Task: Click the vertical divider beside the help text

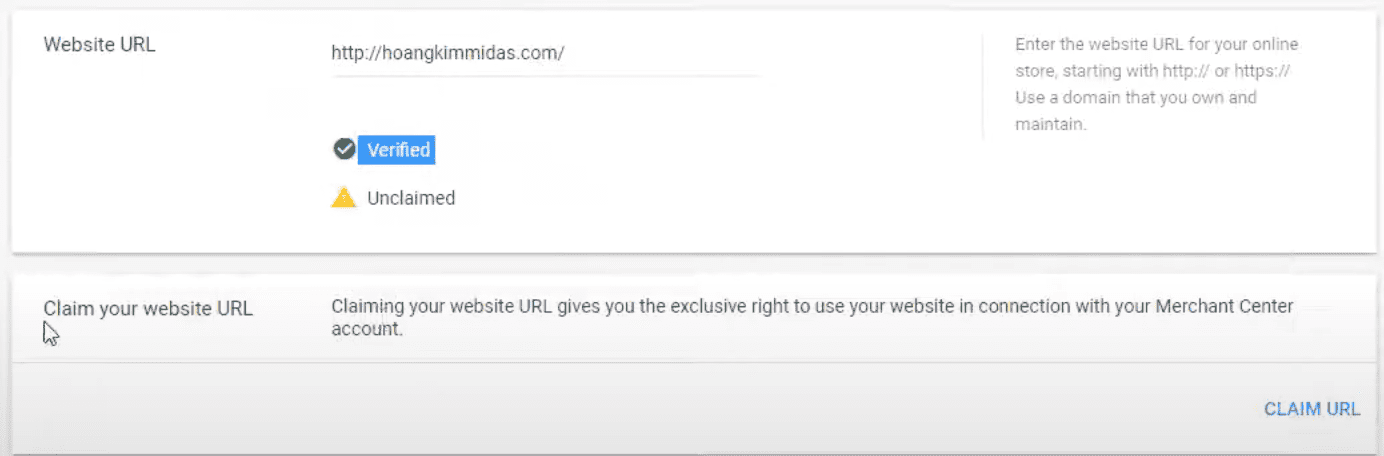Action: click(x=983, y=86)
